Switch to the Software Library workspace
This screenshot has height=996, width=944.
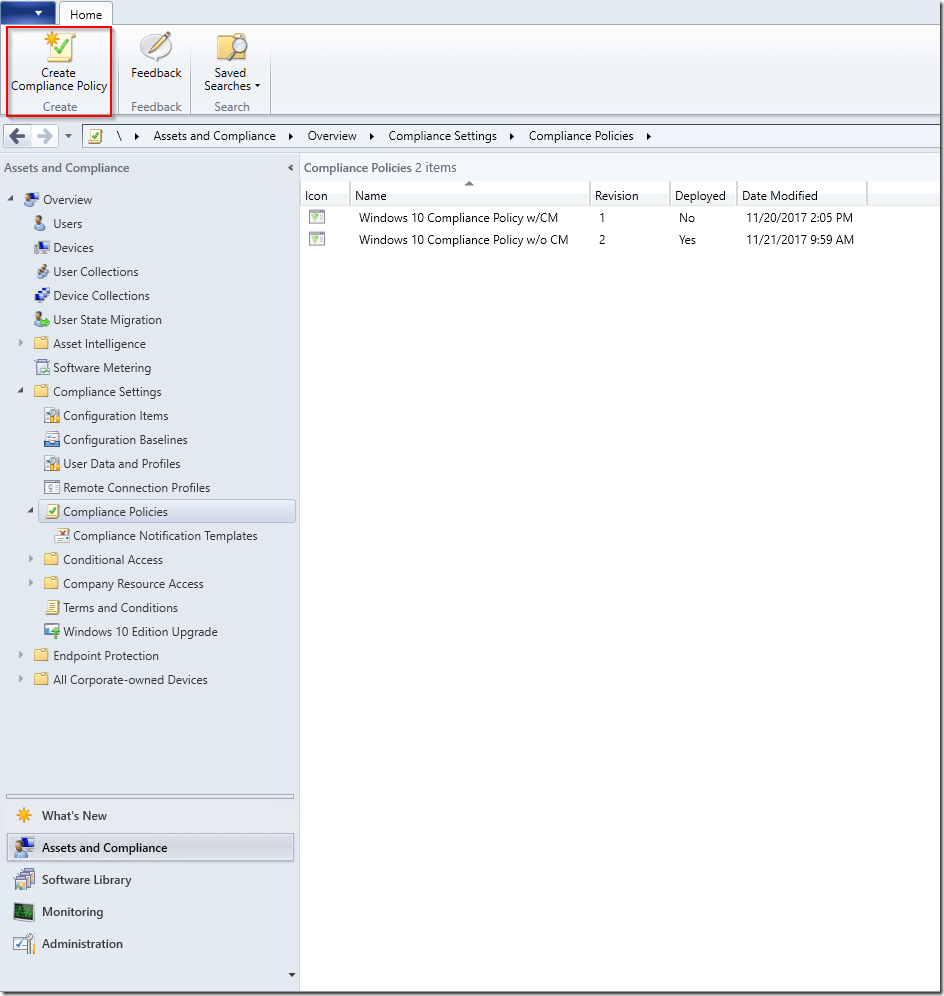click(86, 880)
